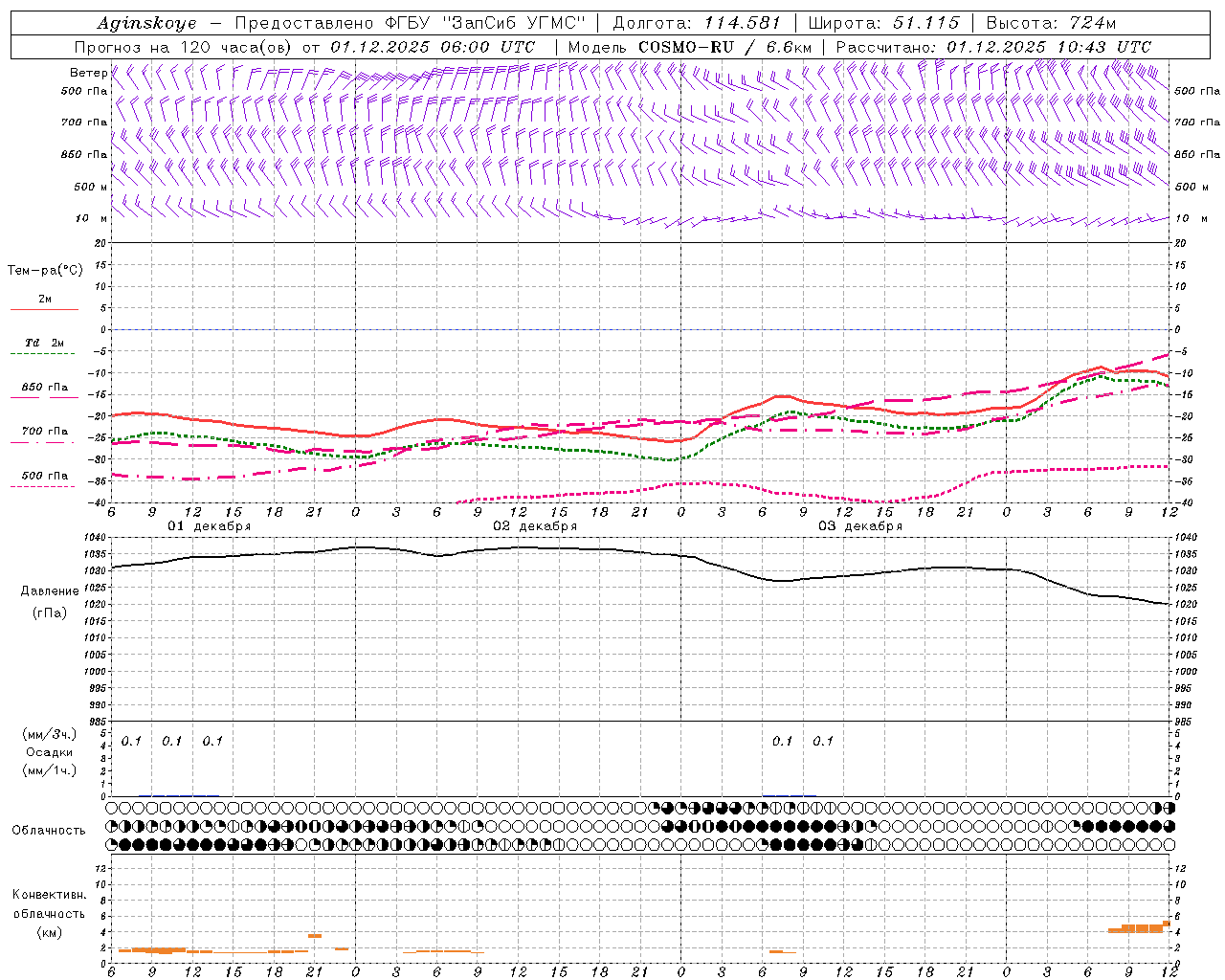Click the Тем-ра(°C) temperature panel label
The width and height of the screenshot is (1225, 980).
pos(45,271)
